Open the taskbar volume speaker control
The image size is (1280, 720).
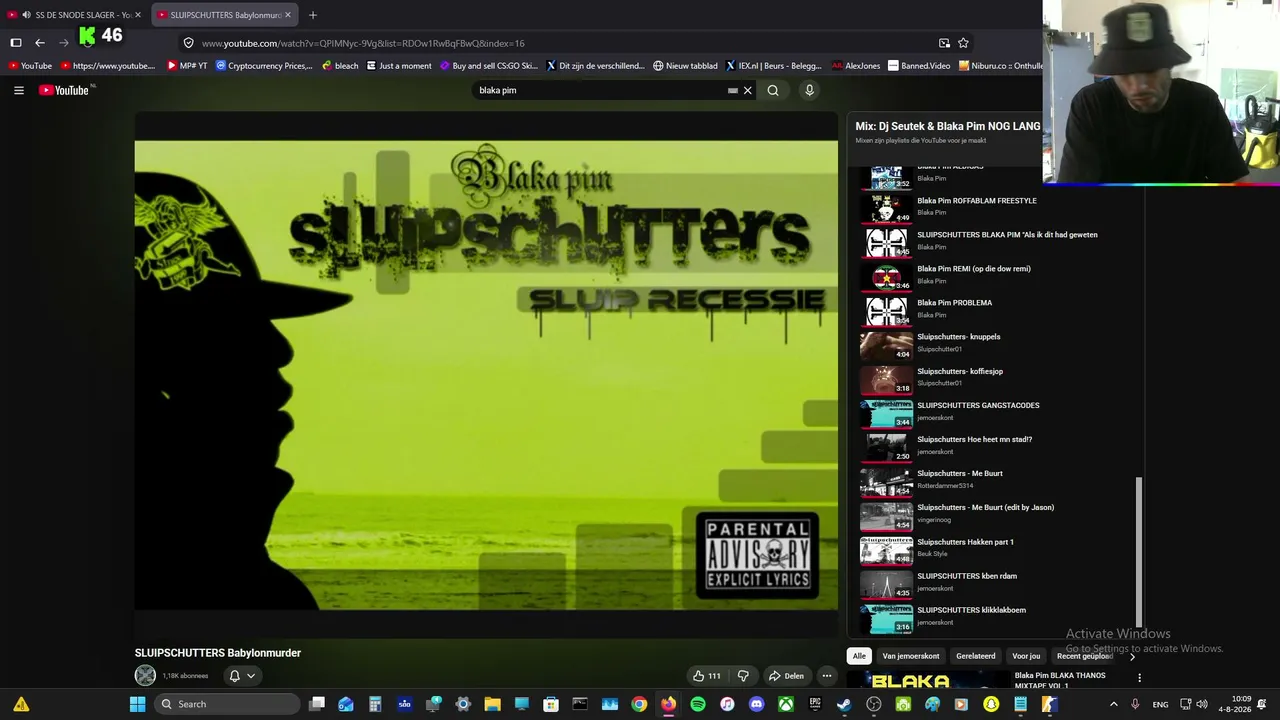click(x=1202, y=704)
